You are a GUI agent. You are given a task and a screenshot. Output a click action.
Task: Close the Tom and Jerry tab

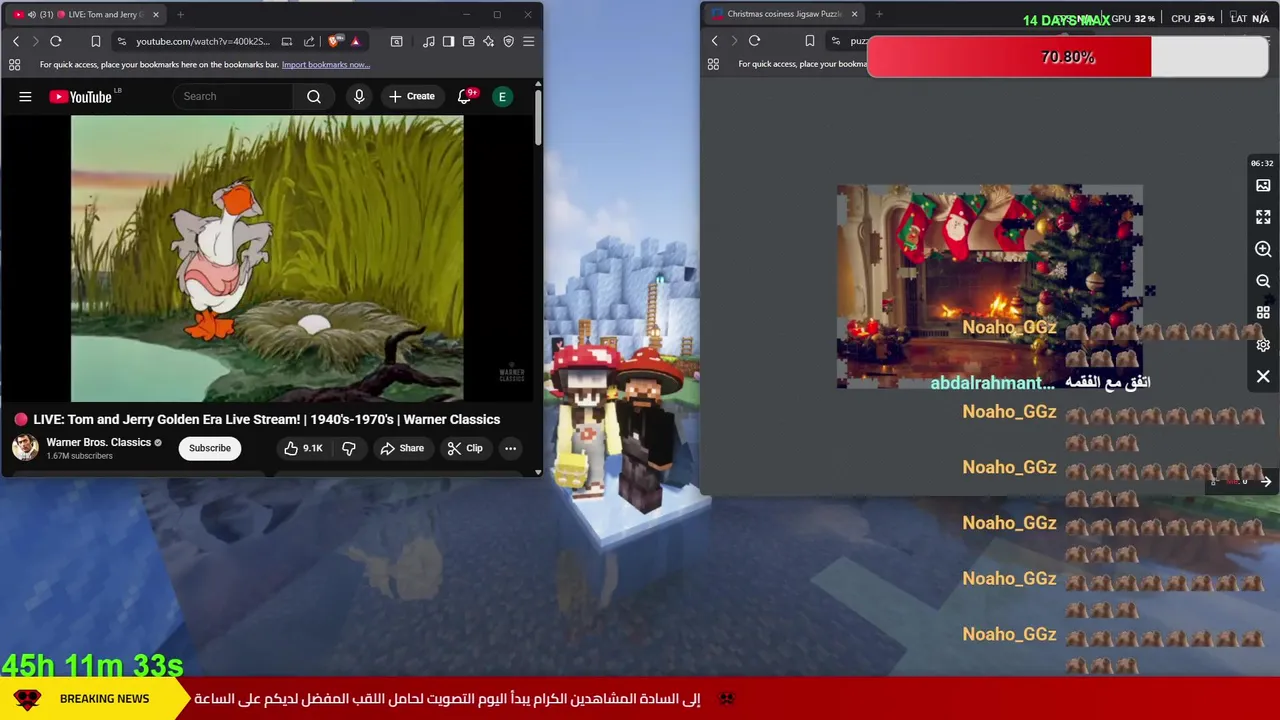(156, 15)
